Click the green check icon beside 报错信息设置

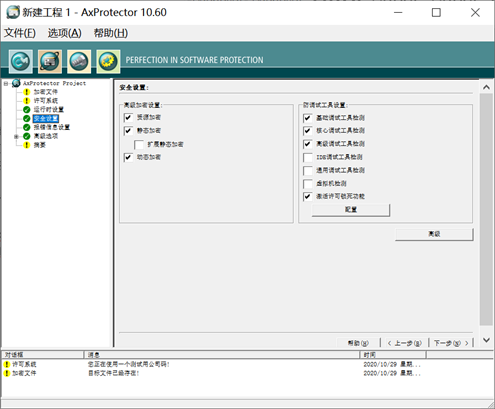(x=27, y=127)
